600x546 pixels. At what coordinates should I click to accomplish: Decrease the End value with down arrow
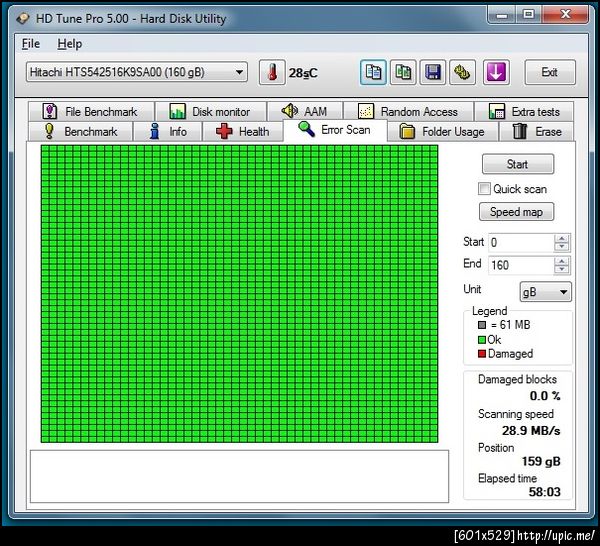pyautogui.click(x=561, y=269)
